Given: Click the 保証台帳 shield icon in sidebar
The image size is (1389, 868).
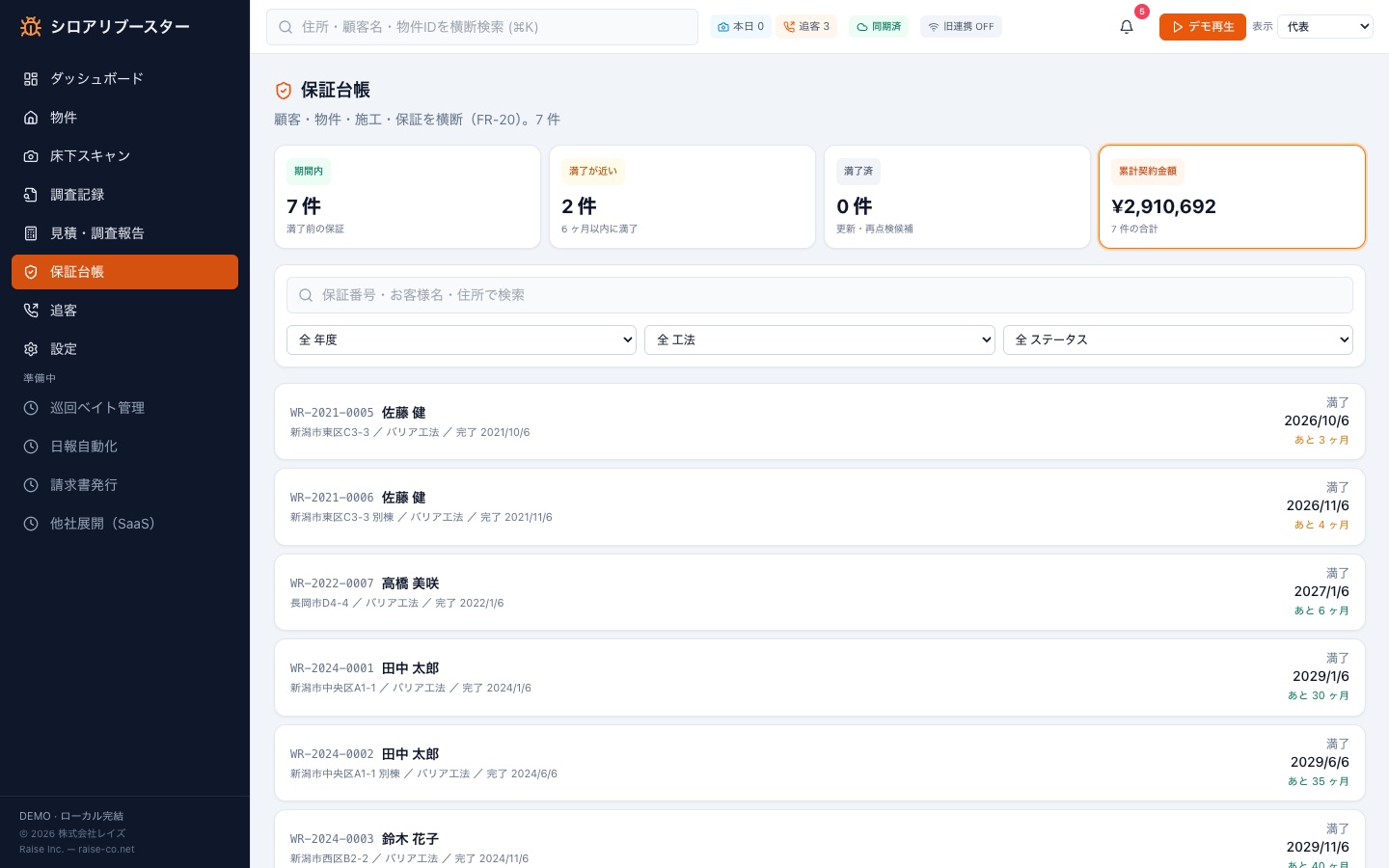Looking at the screenshot, I should (x=31, y=272).
